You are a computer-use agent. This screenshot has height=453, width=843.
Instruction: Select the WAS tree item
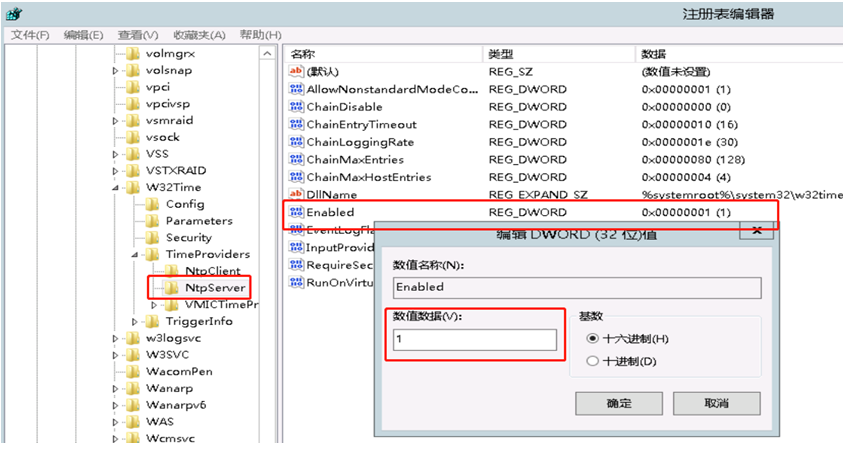coord(160,421)
